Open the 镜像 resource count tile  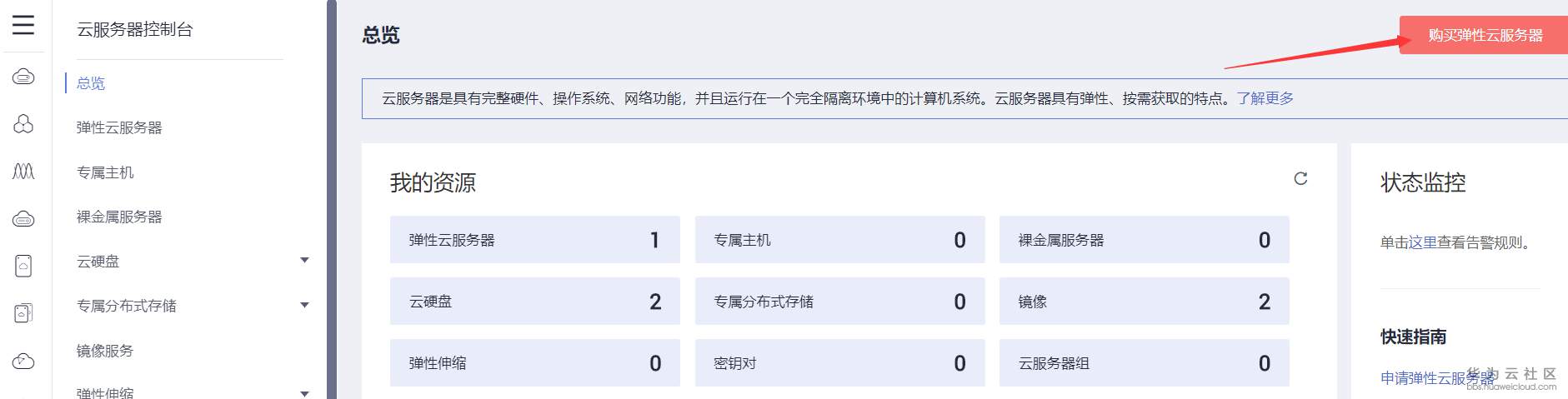(1144, 302)
